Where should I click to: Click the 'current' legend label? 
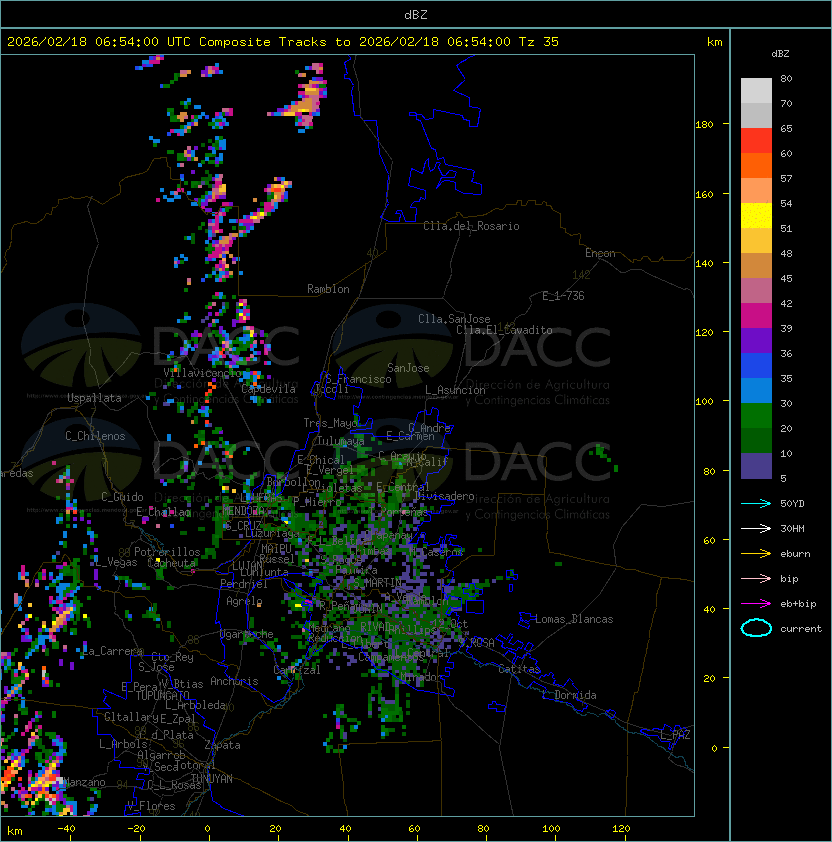(x=801, y=629)
